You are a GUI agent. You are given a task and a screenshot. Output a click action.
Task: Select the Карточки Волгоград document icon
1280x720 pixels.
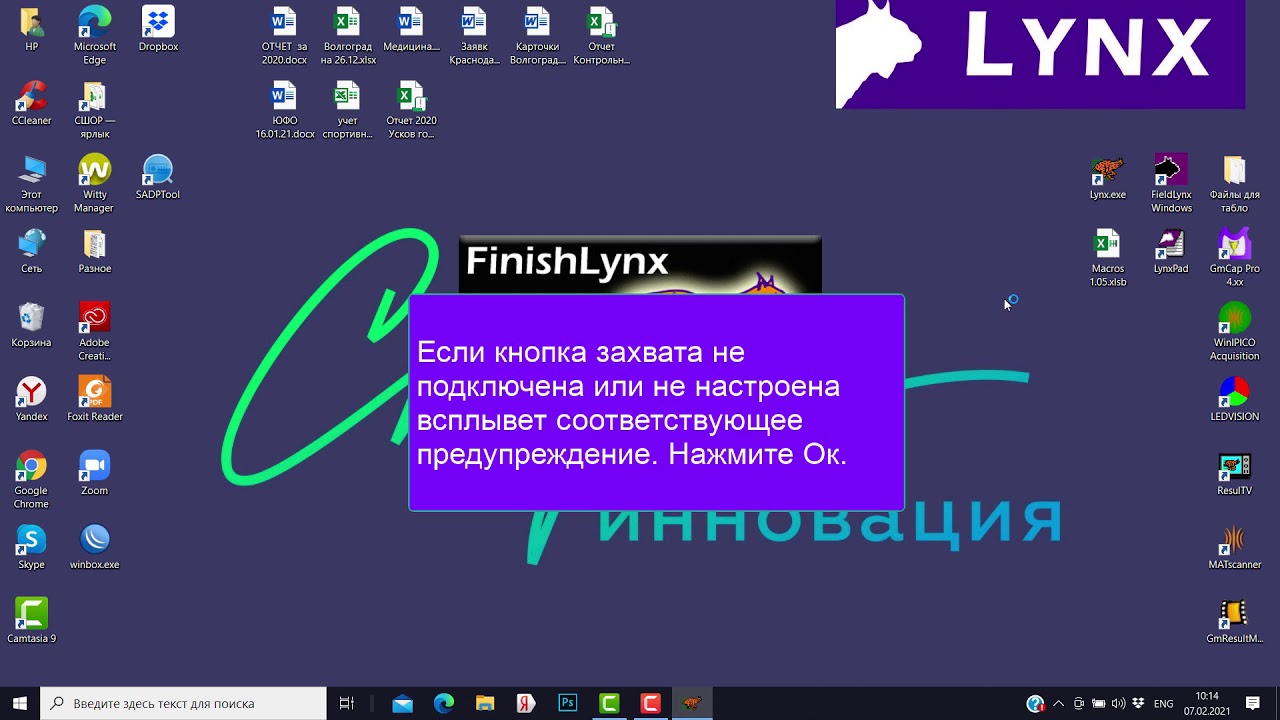pos(538,35)
